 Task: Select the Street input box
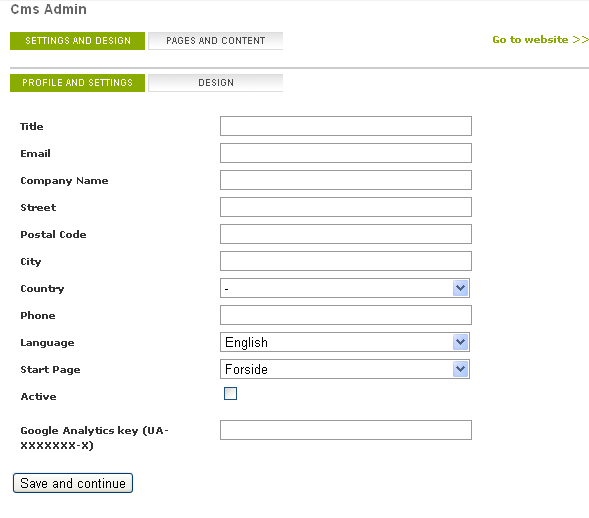click(346, 207)
